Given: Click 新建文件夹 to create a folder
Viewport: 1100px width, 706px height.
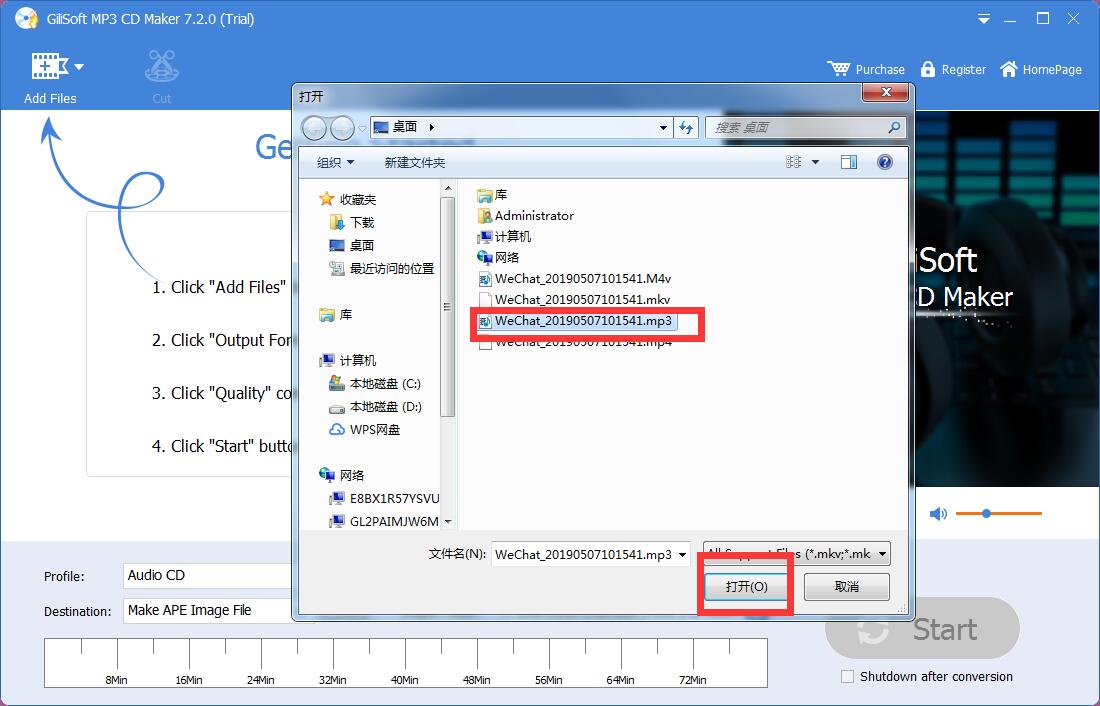Looking at the screenshot, I should click(x=415, y=163).
